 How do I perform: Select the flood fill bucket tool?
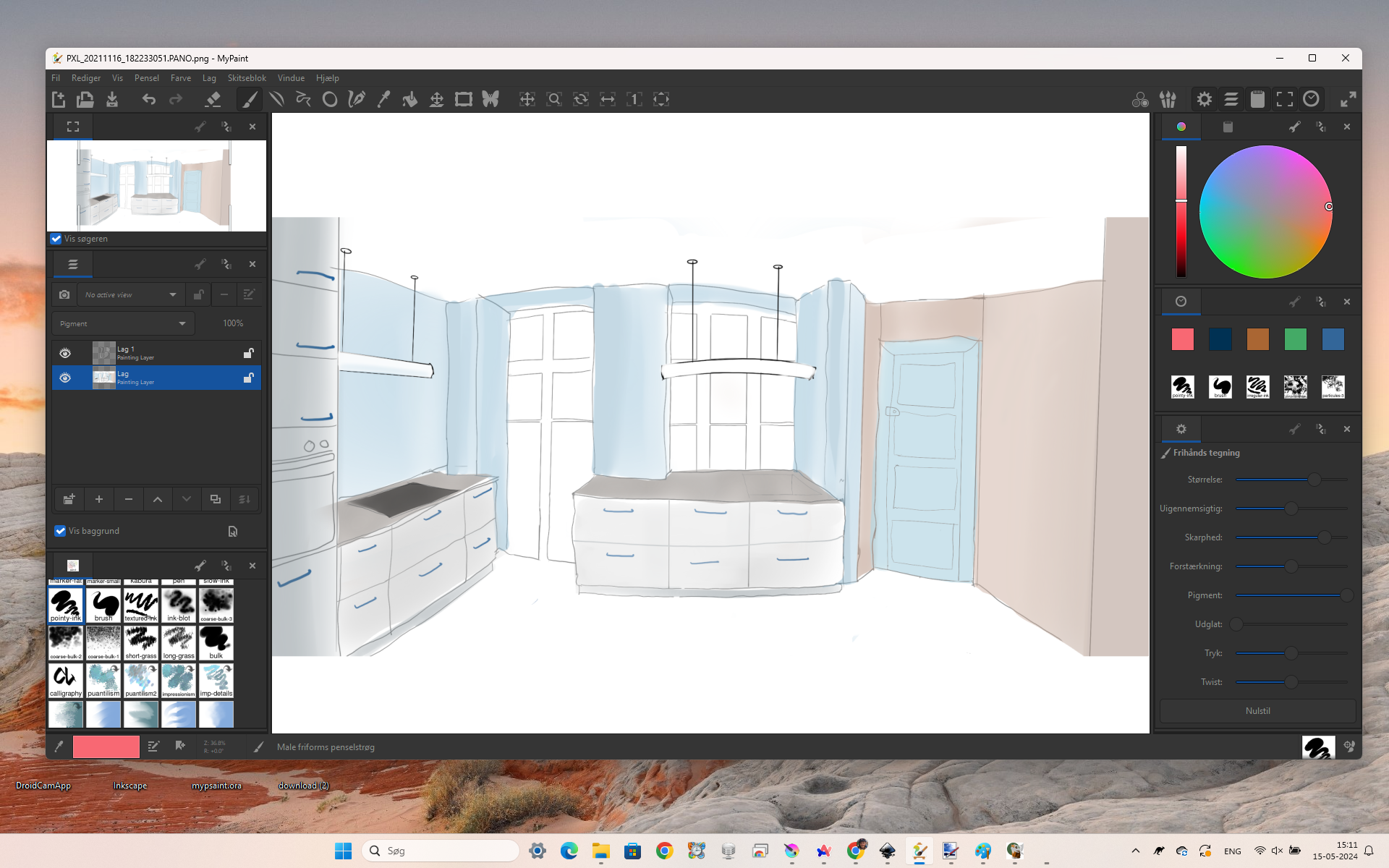pos(410,99)
